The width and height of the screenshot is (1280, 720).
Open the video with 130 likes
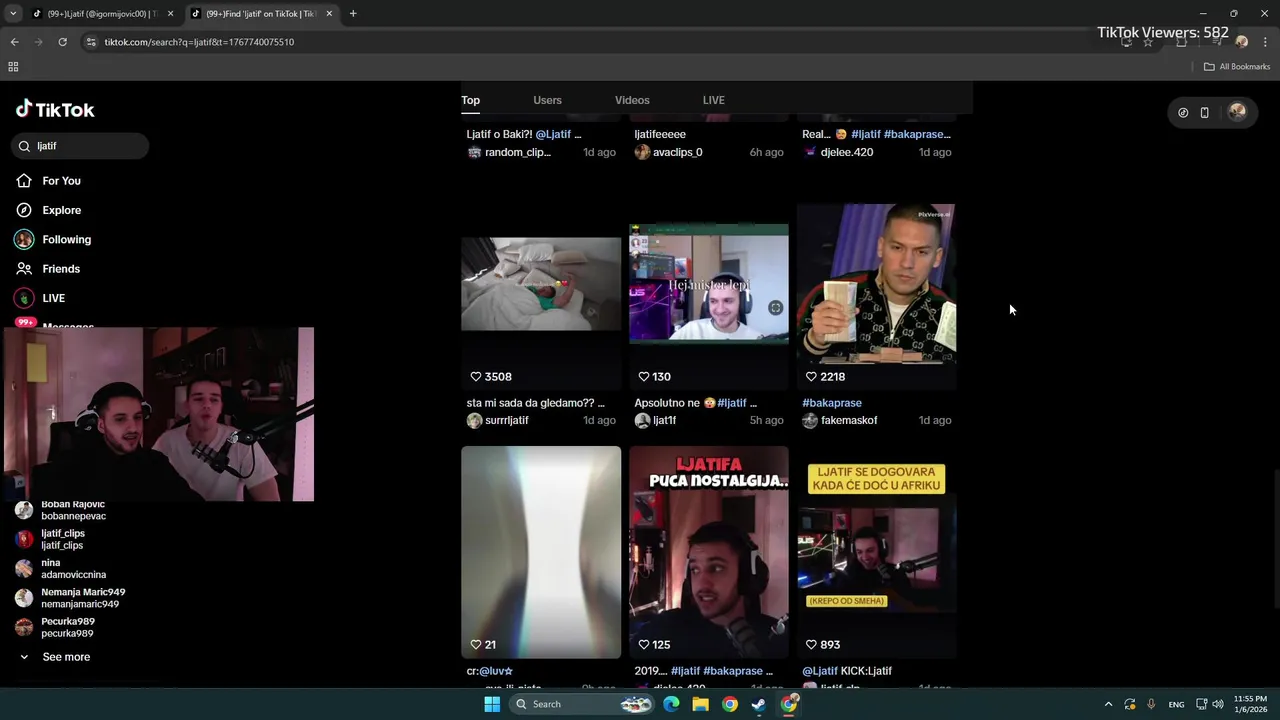pyautogui.click(x=709, y=283)
